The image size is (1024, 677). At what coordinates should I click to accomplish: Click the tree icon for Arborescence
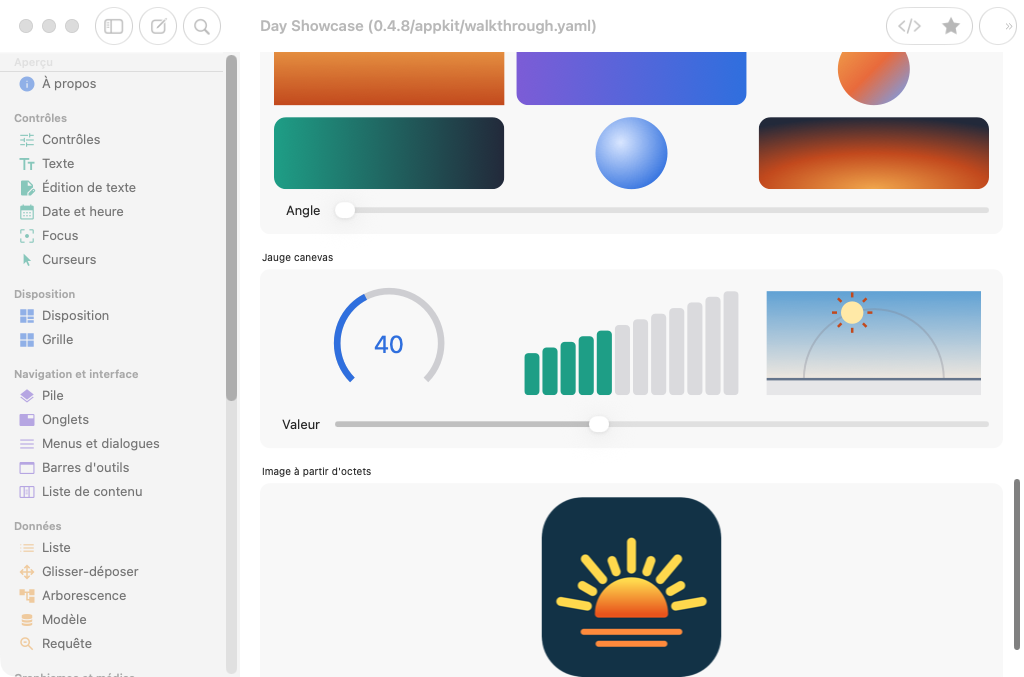(27, 596)
